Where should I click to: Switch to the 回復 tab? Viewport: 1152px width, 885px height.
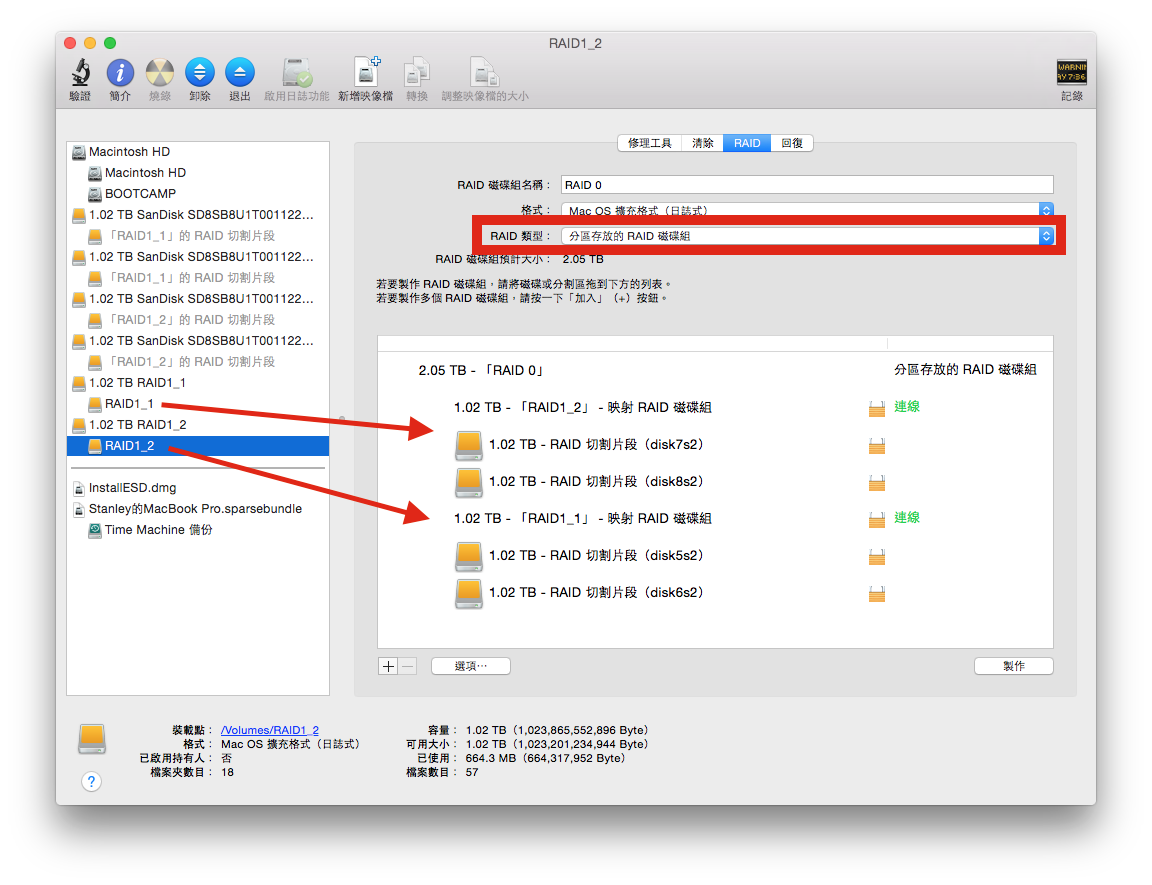point(791,143)
